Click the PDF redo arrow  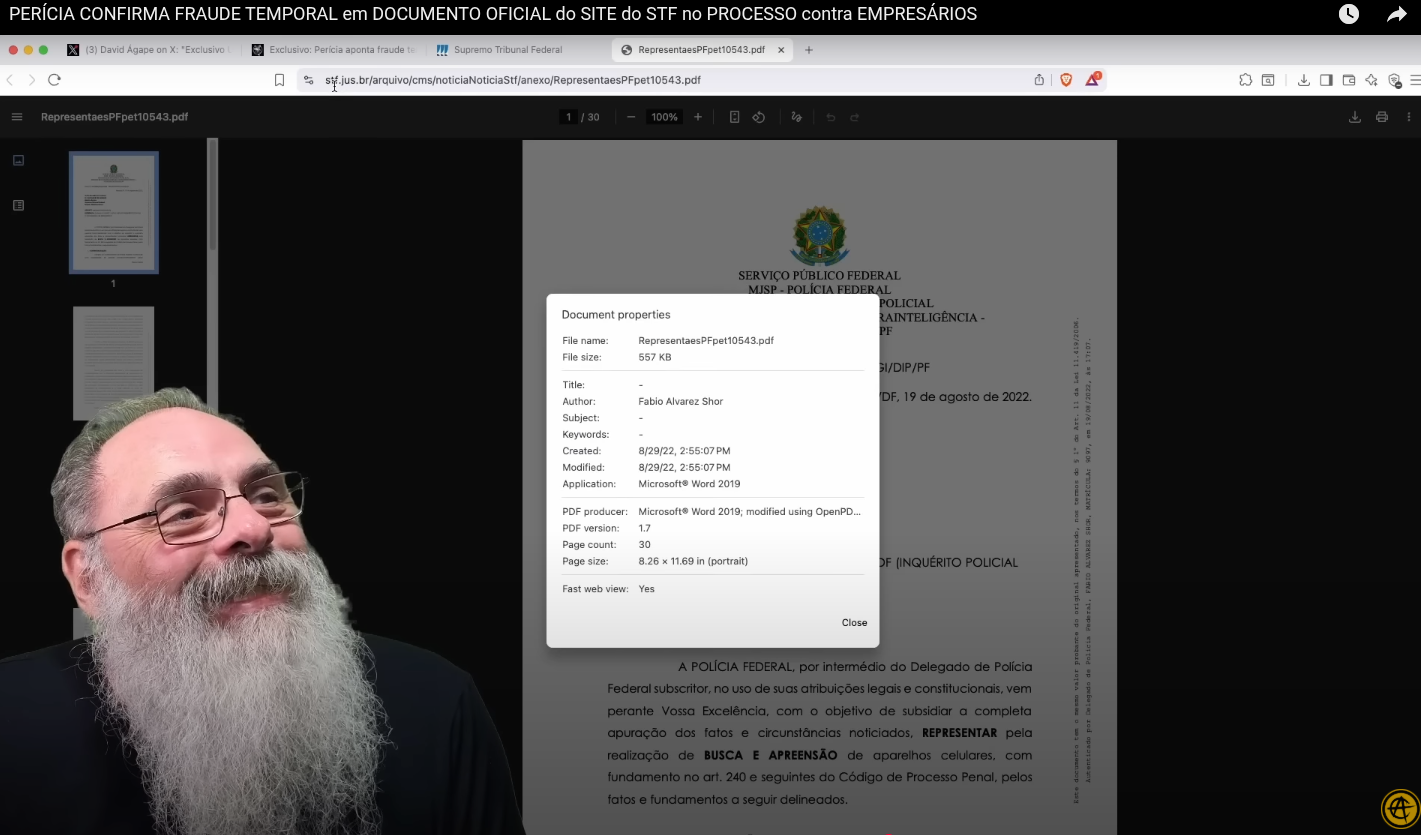(x=855, y=117)
